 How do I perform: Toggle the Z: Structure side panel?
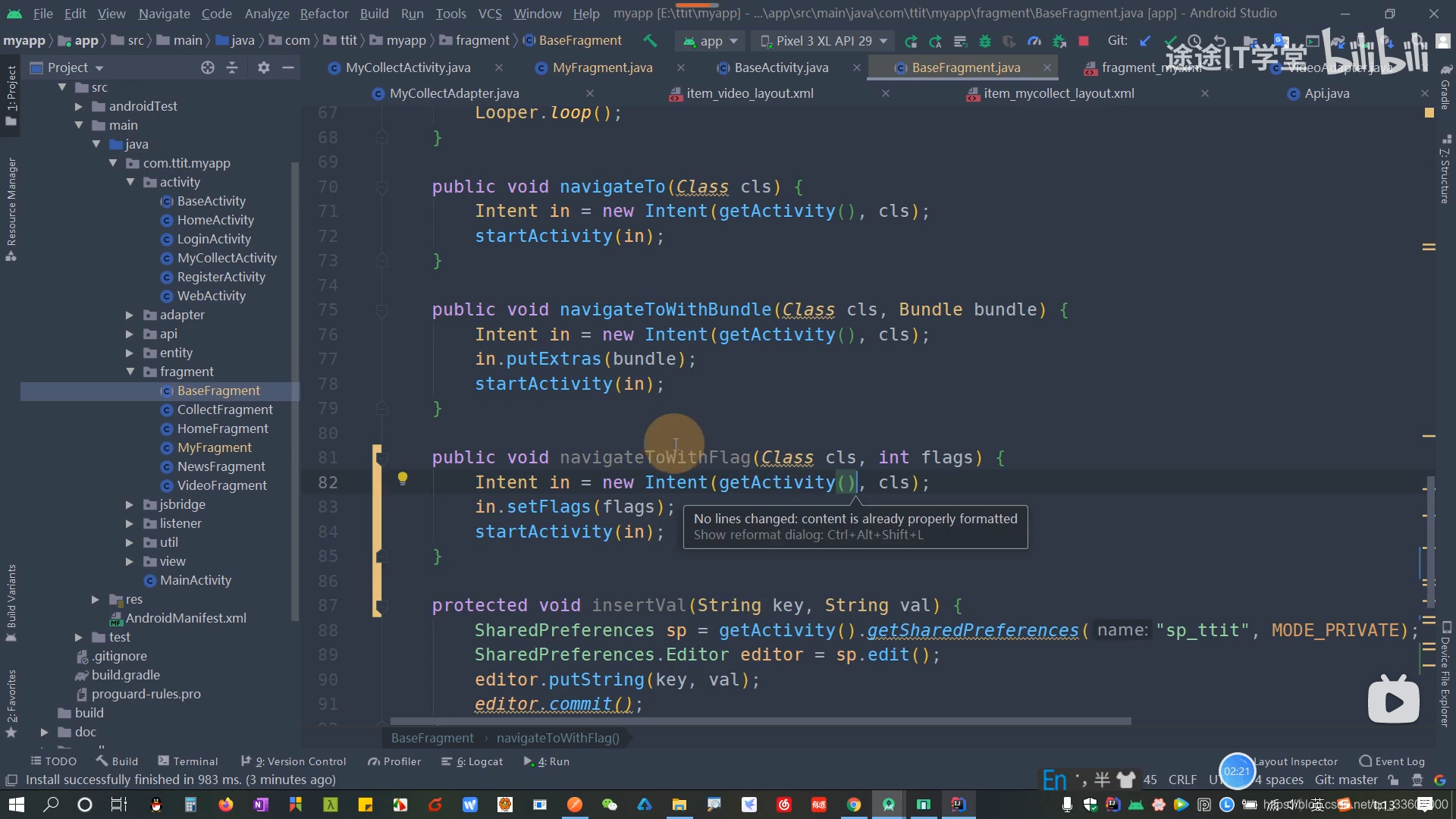pos(1445,169)
